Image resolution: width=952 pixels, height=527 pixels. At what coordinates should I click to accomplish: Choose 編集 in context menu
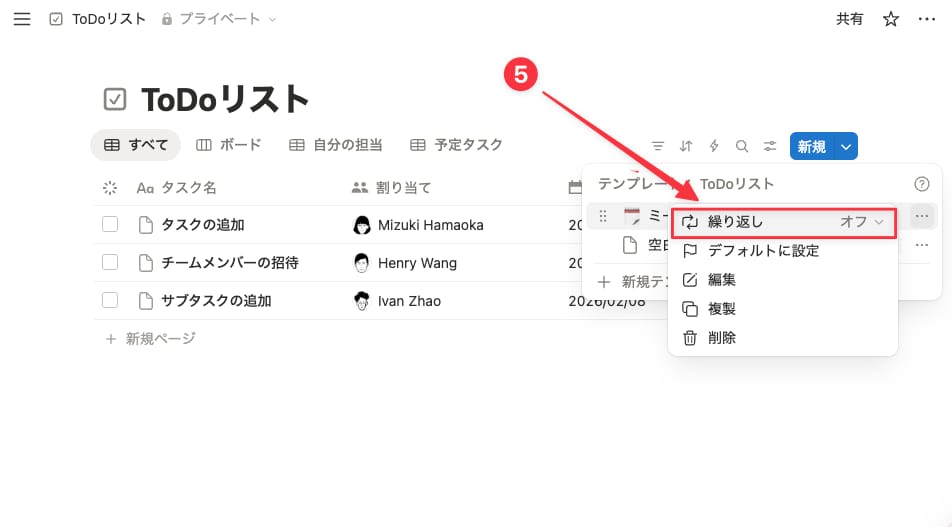783,280
